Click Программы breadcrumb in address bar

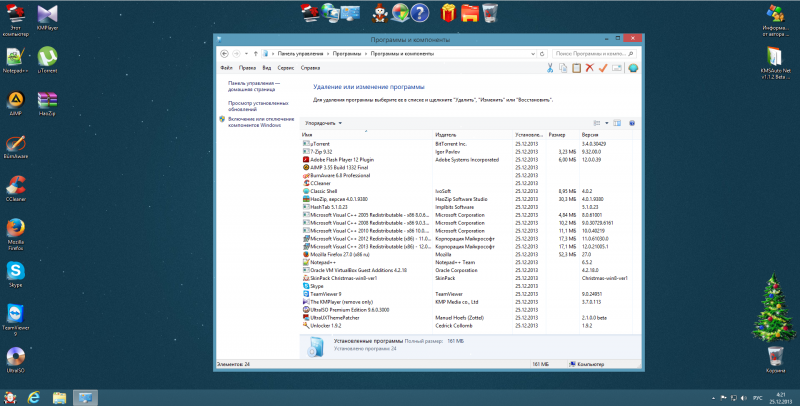click(x=346, y=54)
